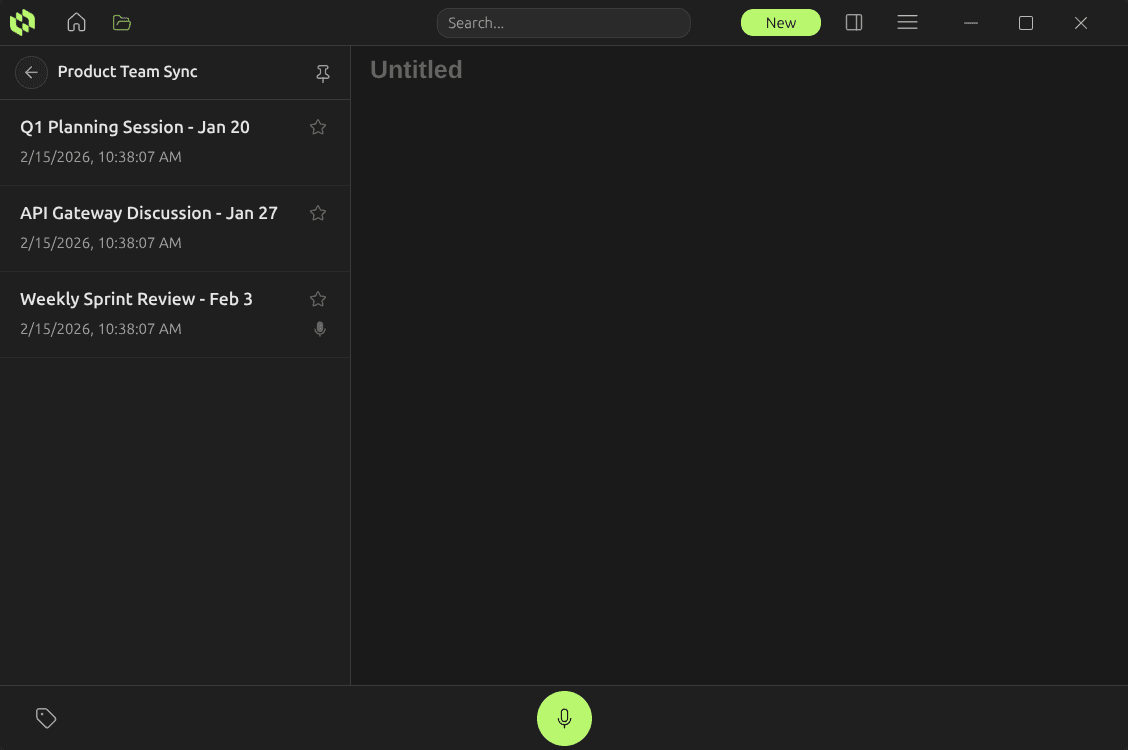Go back with the arrow button
Viewport: 1128px width, 750px height.
click(x=31, y=72)
